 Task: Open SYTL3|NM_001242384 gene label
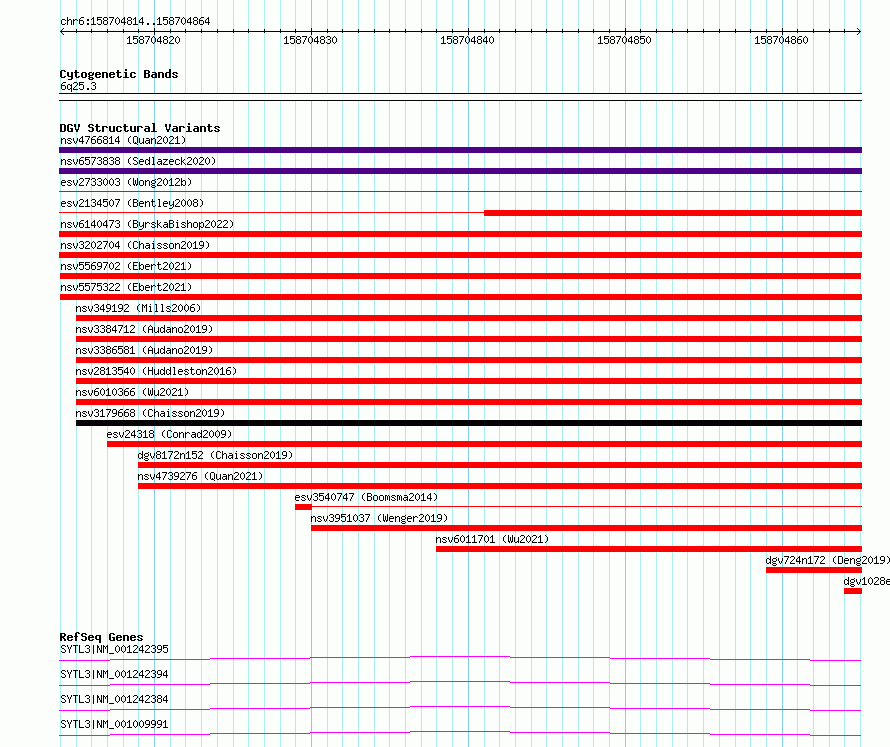[114, 699]
